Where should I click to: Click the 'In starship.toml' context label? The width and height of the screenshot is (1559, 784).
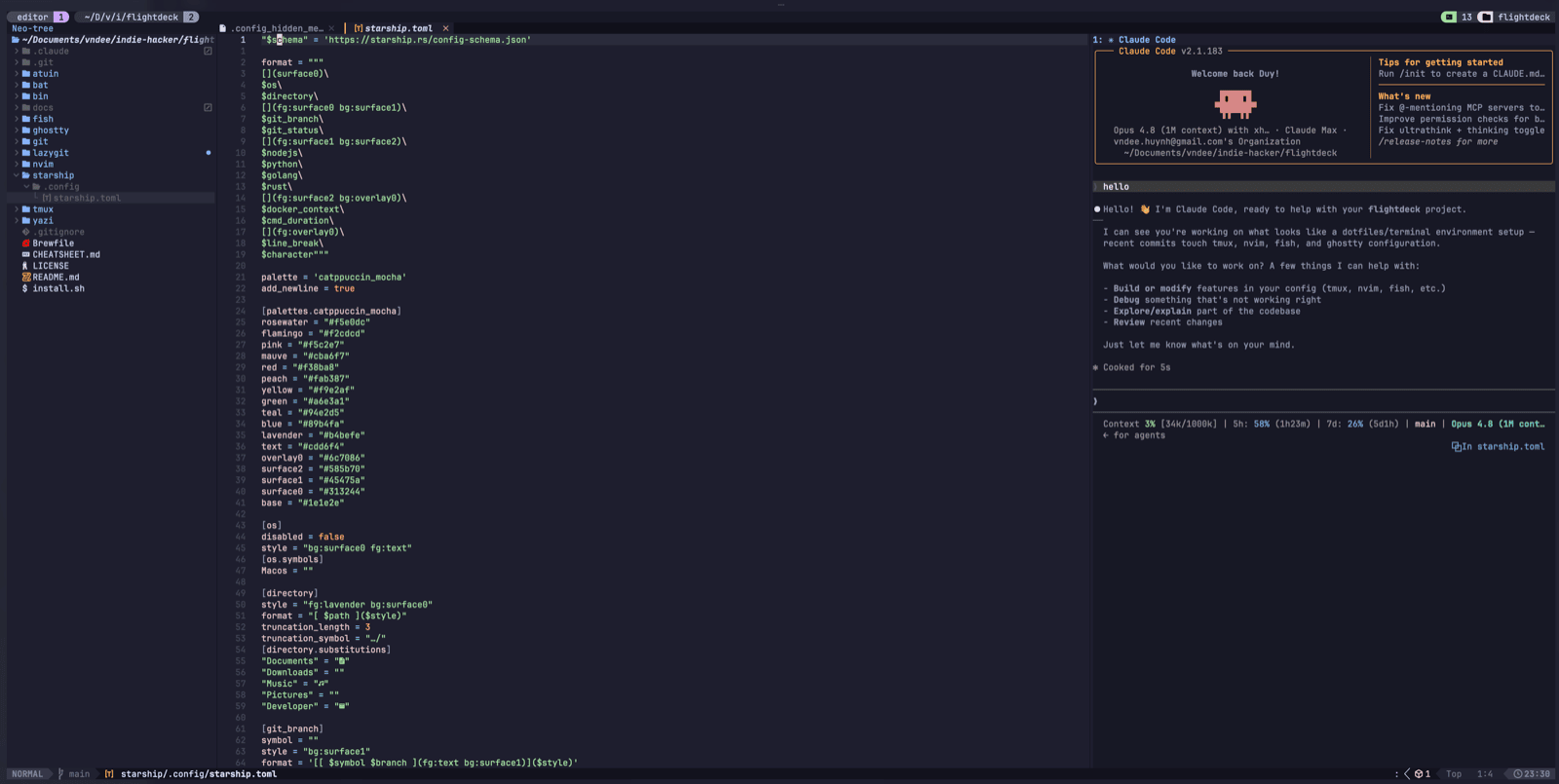pos(1503,447)
